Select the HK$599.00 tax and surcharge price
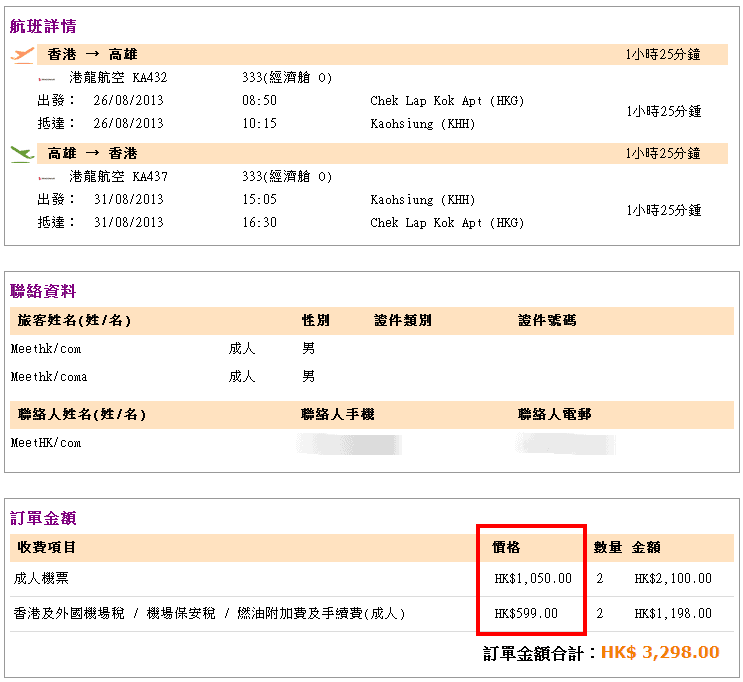Screen dimensions: 743x682 click(526, 613)
